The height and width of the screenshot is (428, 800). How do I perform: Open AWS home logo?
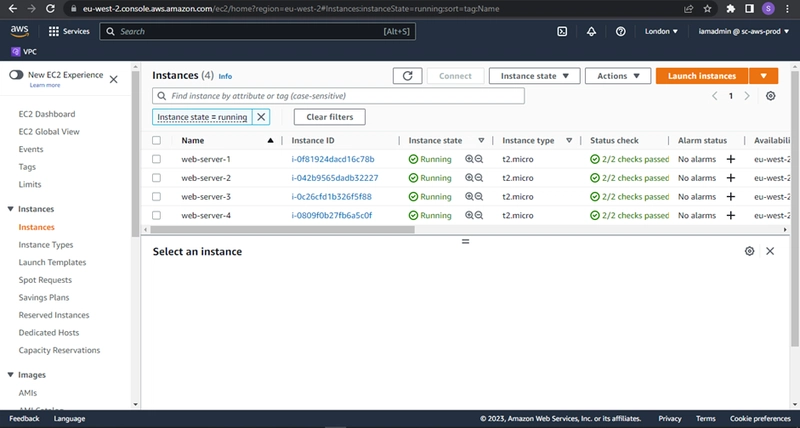(19, 32)
